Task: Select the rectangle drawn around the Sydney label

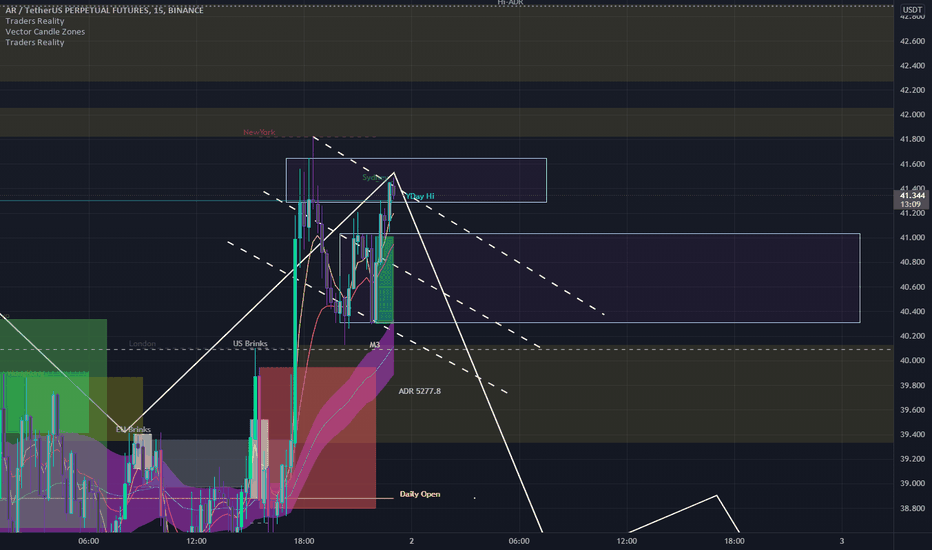Action: [x=416, y=180]
